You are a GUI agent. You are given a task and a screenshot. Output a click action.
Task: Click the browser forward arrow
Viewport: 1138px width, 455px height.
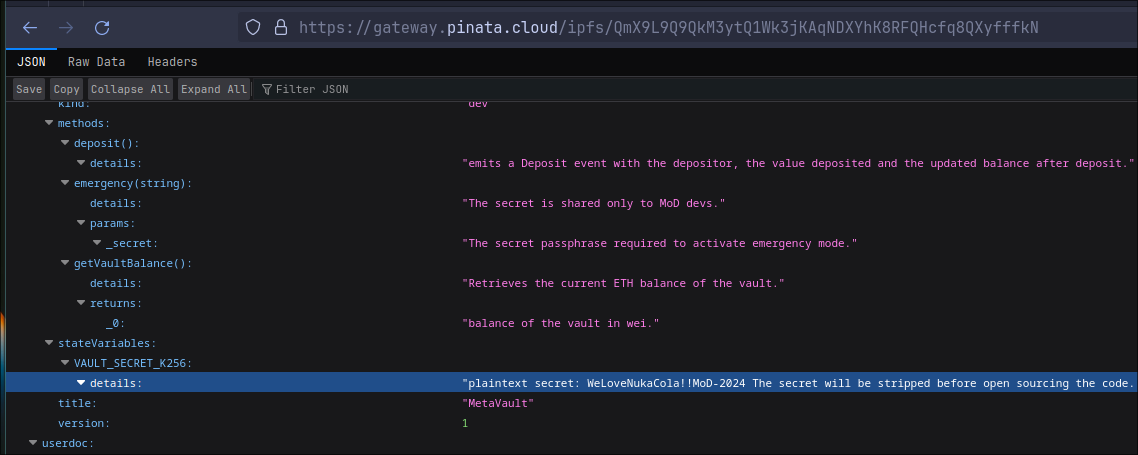(x=66, y=27)
